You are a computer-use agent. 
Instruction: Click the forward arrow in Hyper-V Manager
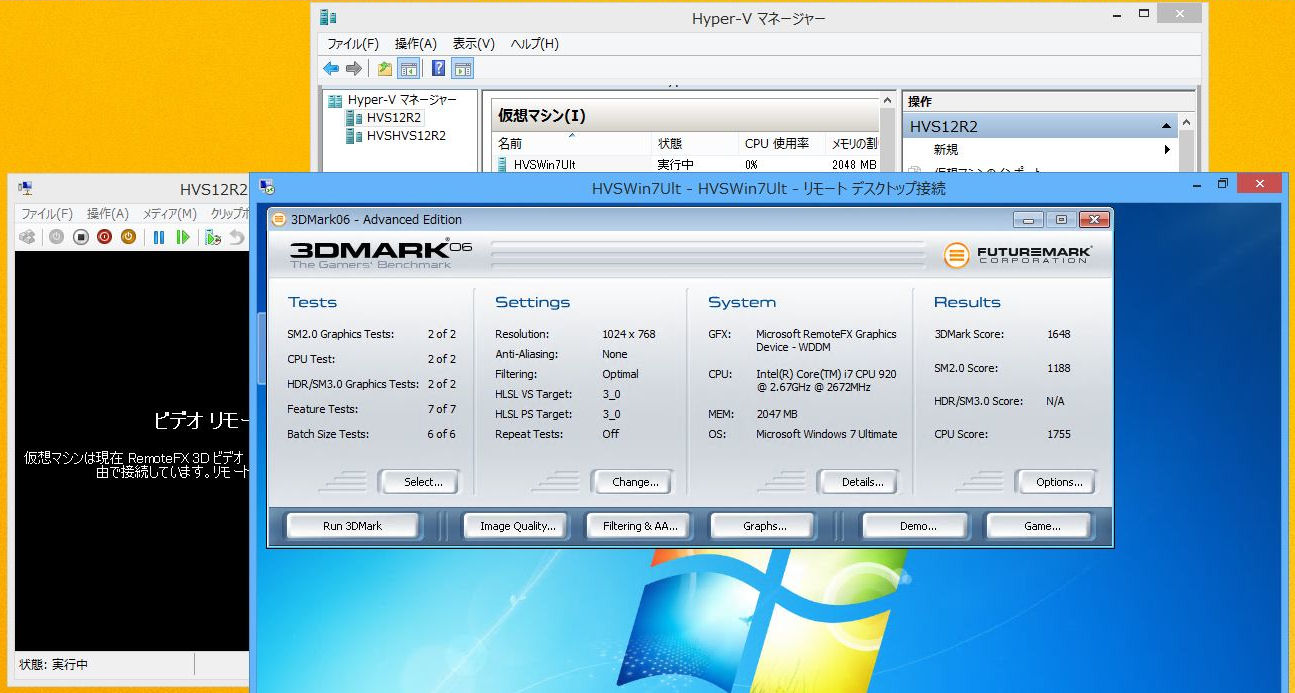tap(353, 68)
